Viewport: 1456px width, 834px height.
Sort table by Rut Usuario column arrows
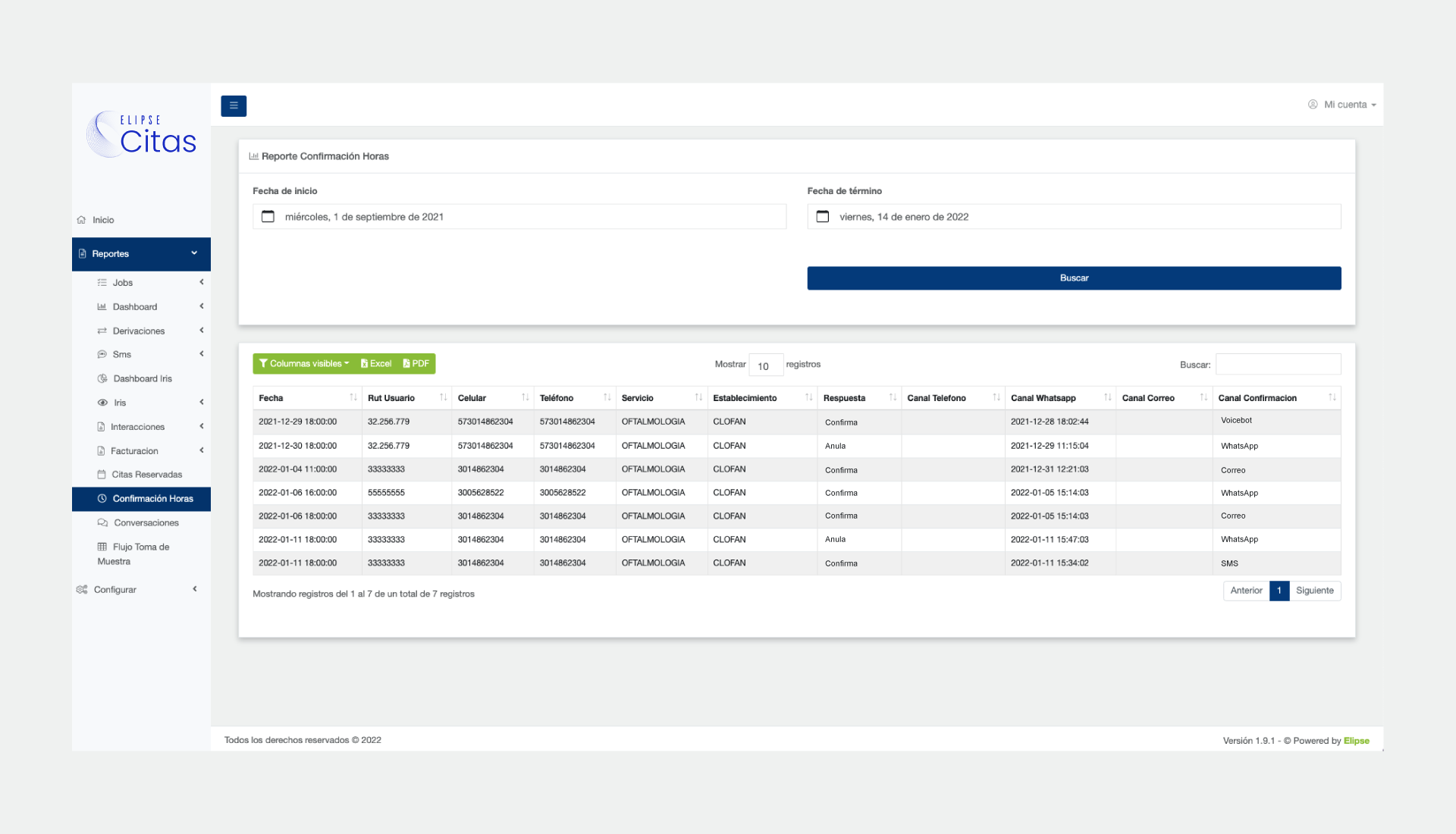[444, 398]
